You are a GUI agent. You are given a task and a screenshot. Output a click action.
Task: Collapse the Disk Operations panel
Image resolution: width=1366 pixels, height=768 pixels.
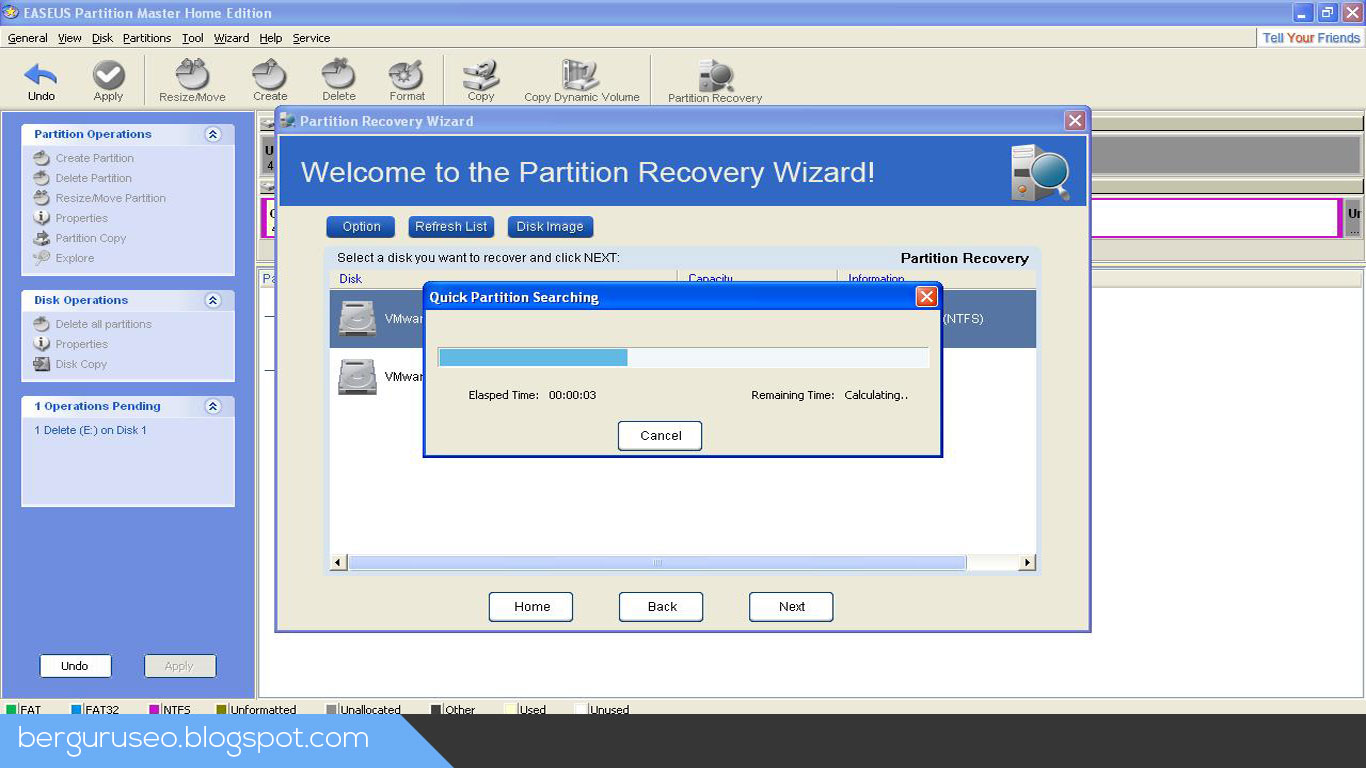point(213,300)
